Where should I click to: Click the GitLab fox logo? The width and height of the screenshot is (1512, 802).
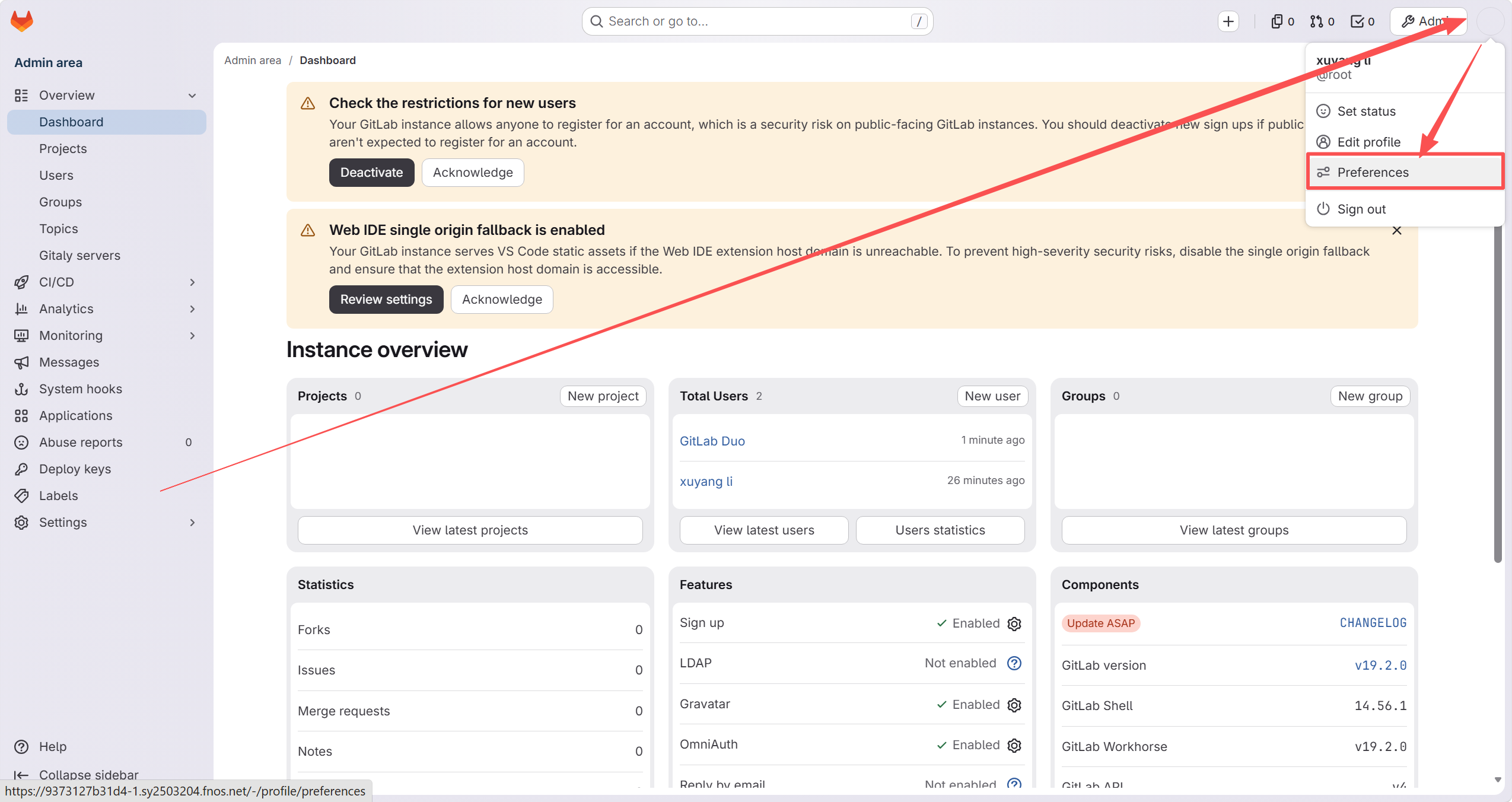[x=22, y=21]
